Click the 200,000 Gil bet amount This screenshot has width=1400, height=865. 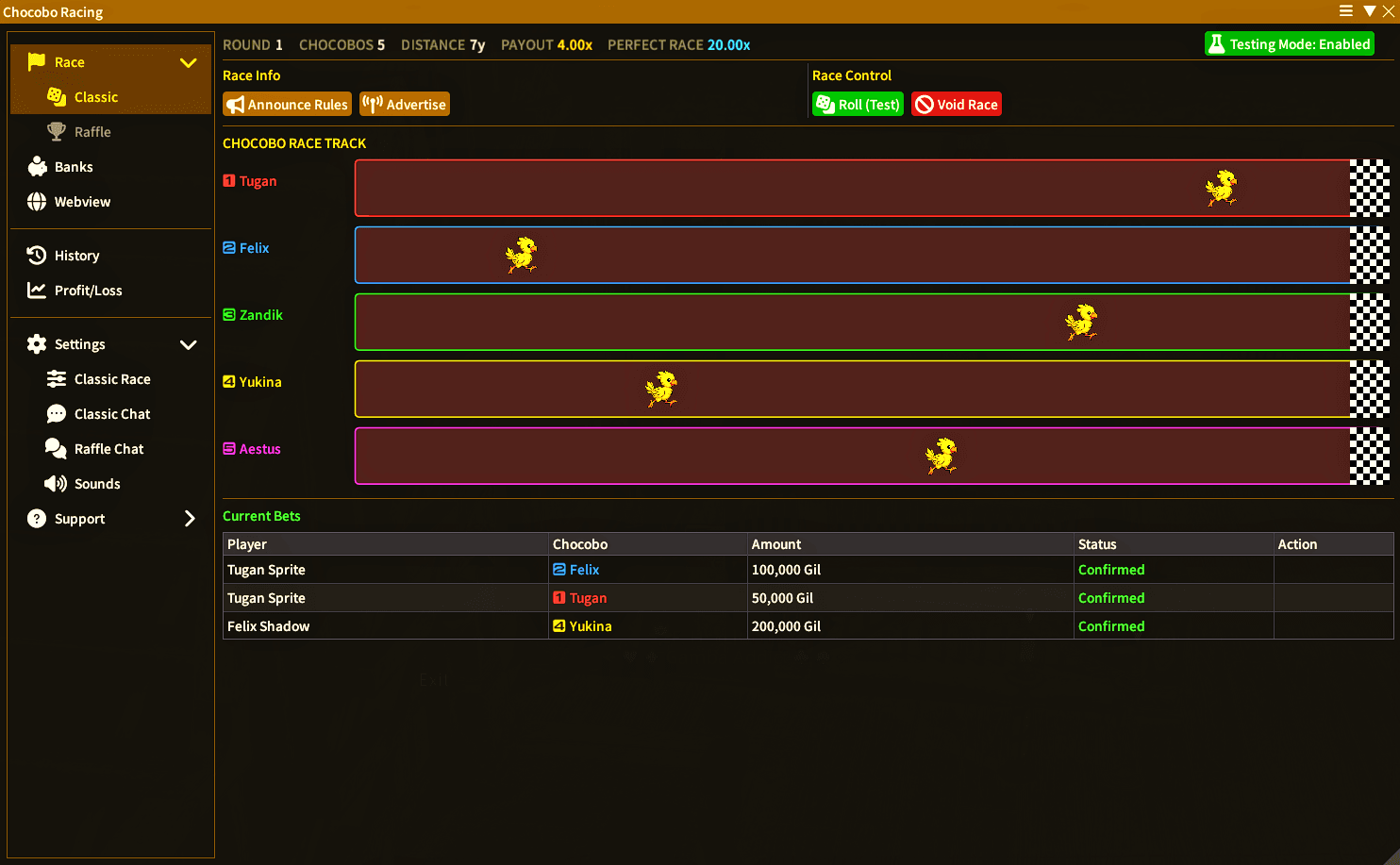[x=786, y=626]
